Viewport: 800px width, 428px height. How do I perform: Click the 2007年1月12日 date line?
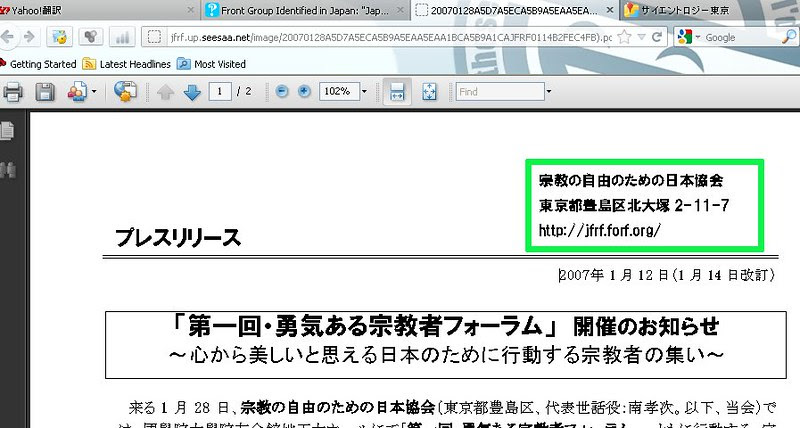[667, 275]
